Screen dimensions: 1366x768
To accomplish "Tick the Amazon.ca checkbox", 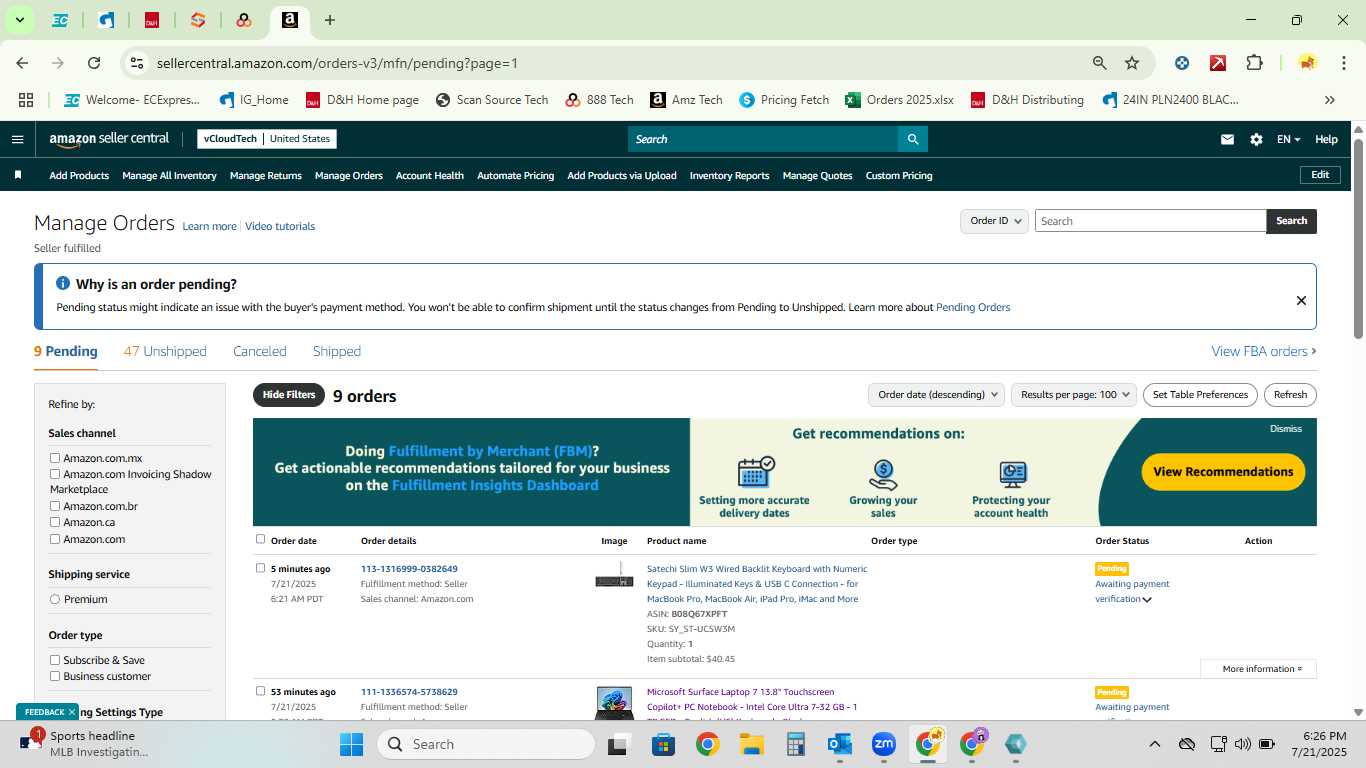I will click(55, 522).
